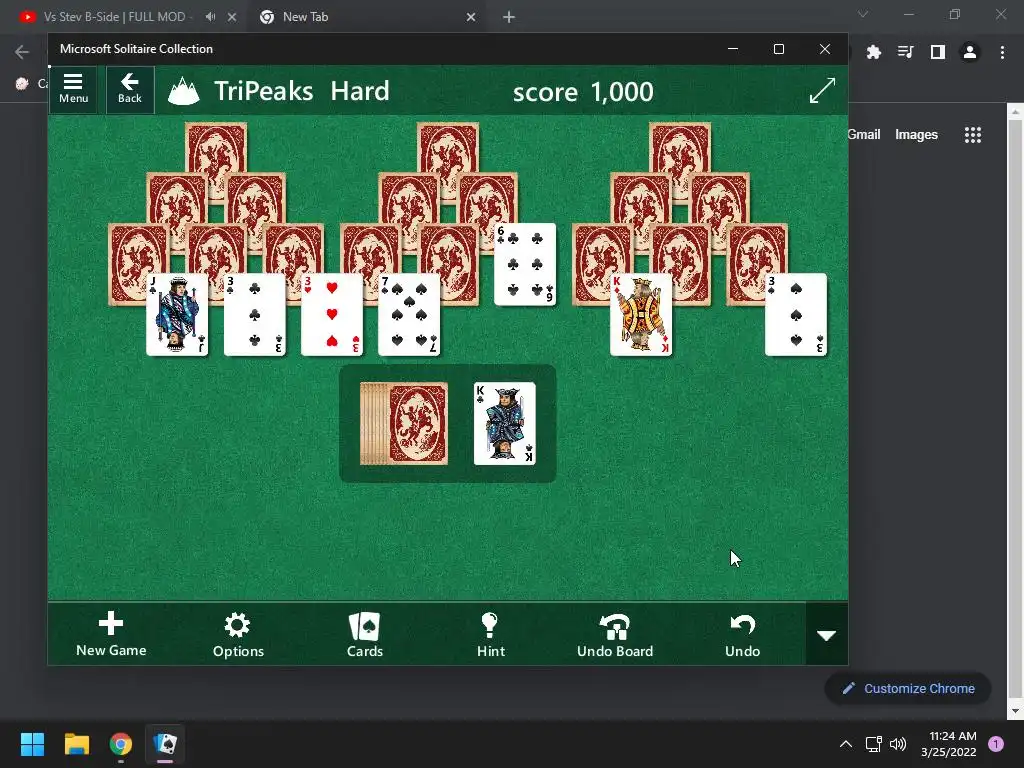Open Solitaire Collection from the taskbar

[165, 744]
